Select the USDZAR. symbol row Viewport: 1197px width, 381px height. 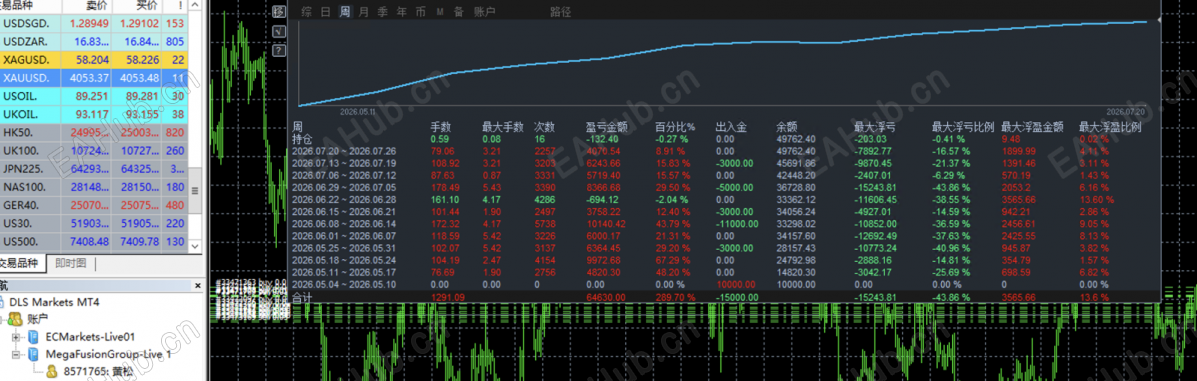(x=95, y=41)
